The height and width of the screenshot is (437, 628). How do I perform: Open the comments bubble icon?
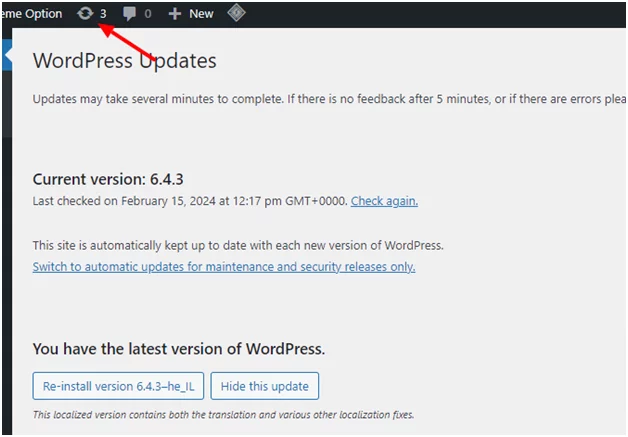coord(129,14)
